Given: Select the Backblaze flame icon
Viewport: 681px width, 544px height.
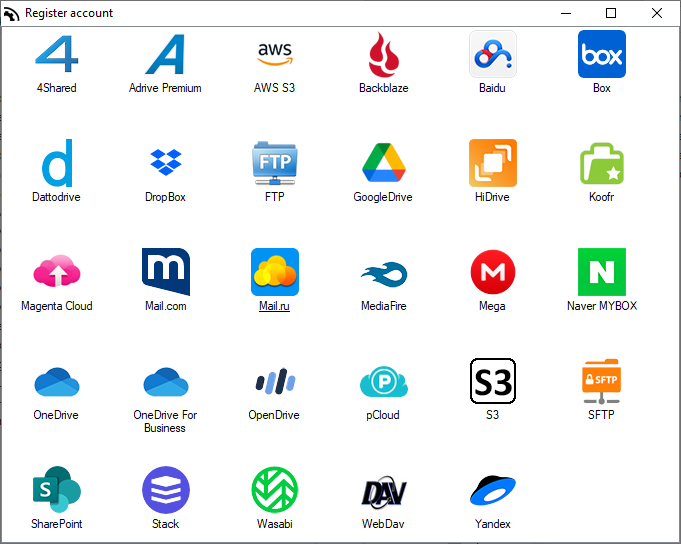Looking at the screenshot, I should pyautogui.click(x=384, y=54).
